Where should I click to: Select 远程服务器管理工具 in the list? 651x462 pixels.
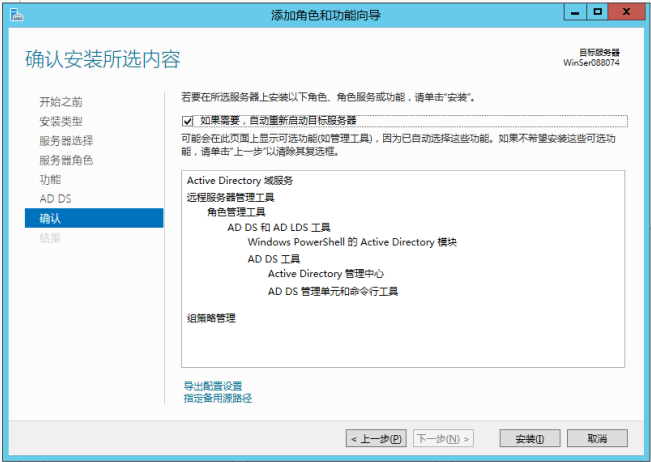[230, 197]
